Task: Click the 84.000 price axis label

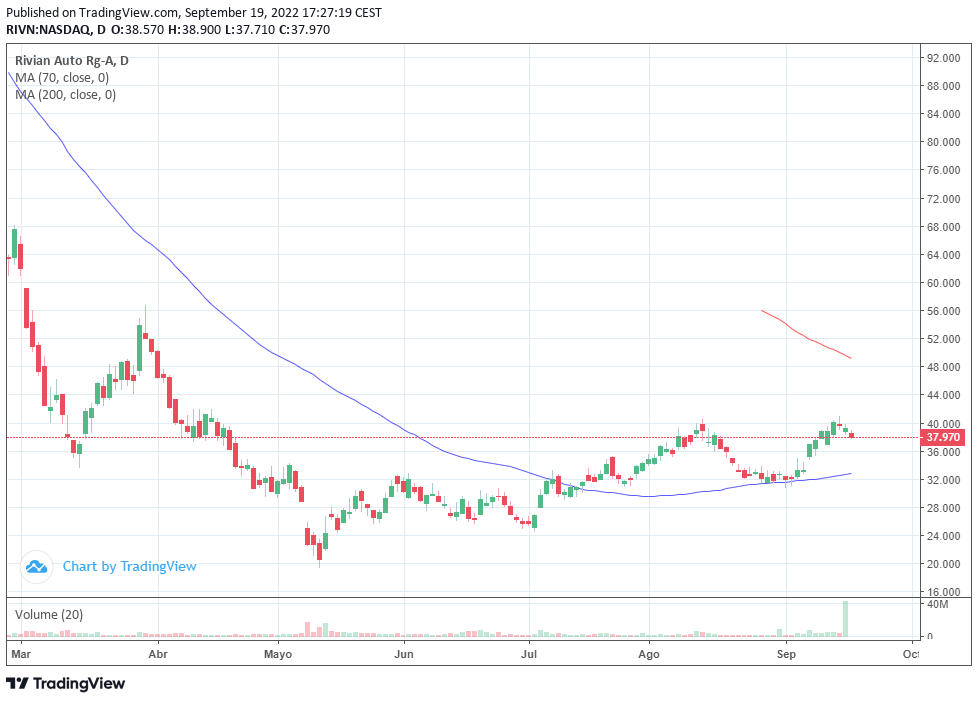Action: click(x=943, y=114)
